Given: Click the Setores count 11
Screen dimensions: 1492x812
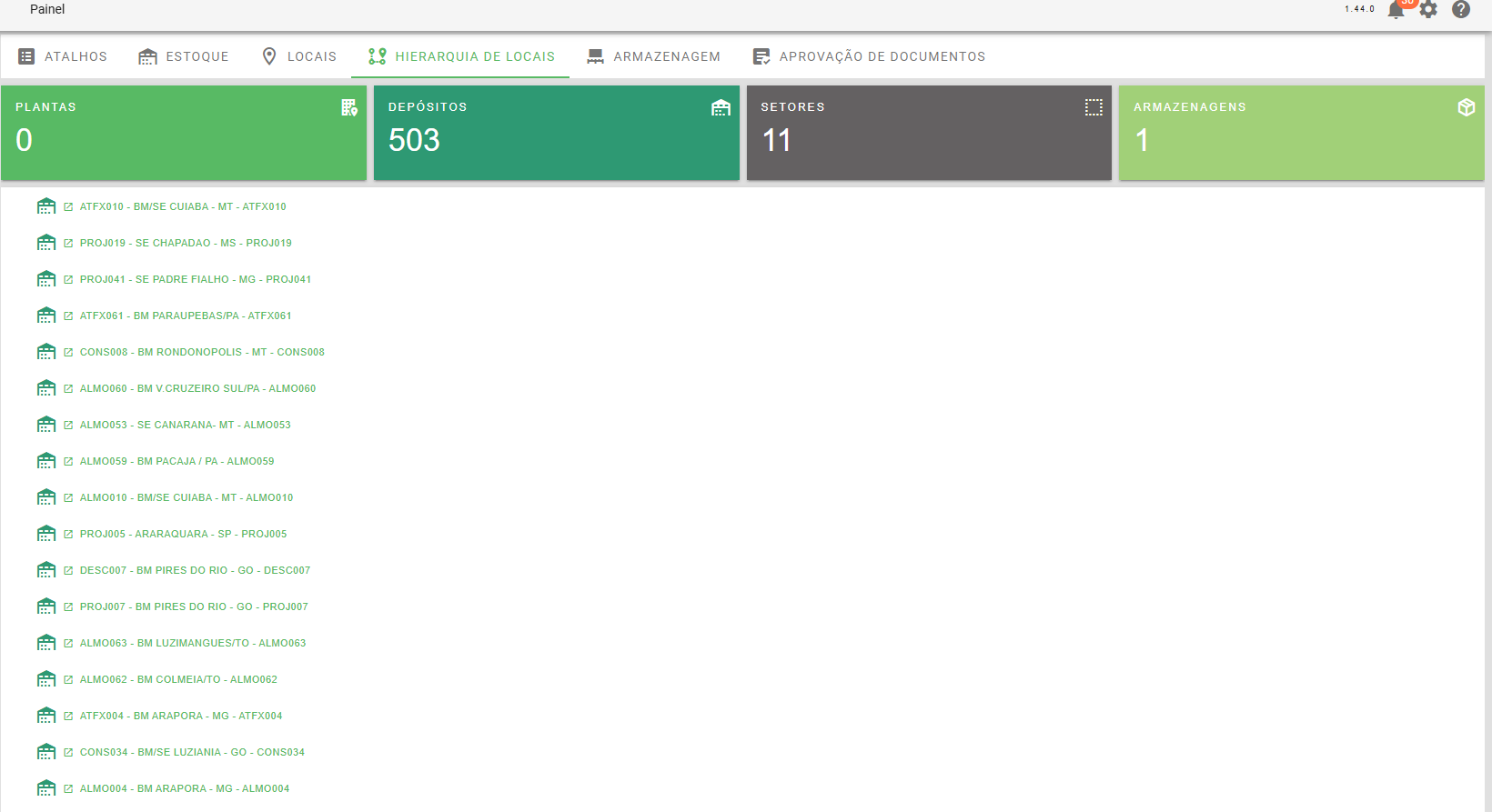Looking at the screenshot, I should 776,140.
